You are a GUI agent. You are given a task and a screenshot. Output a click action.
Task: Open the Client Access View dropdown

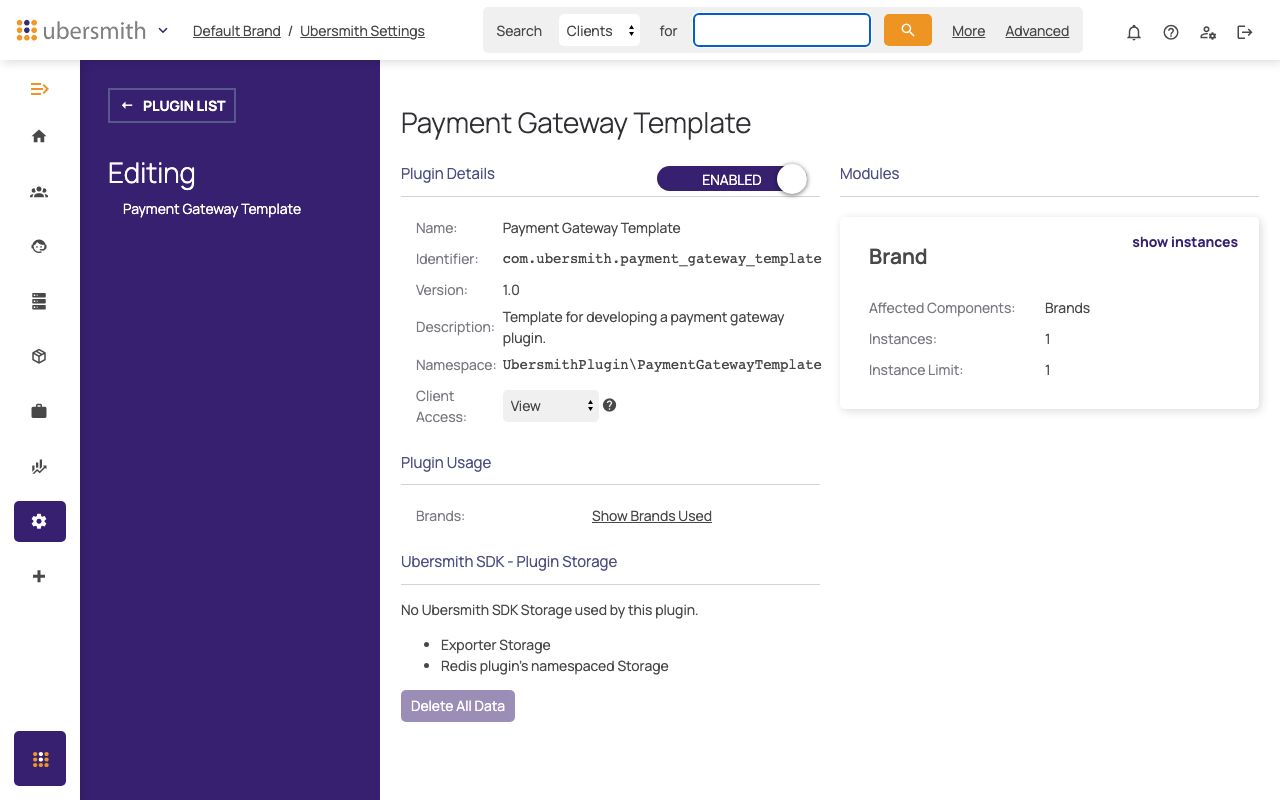click(551, 406)
